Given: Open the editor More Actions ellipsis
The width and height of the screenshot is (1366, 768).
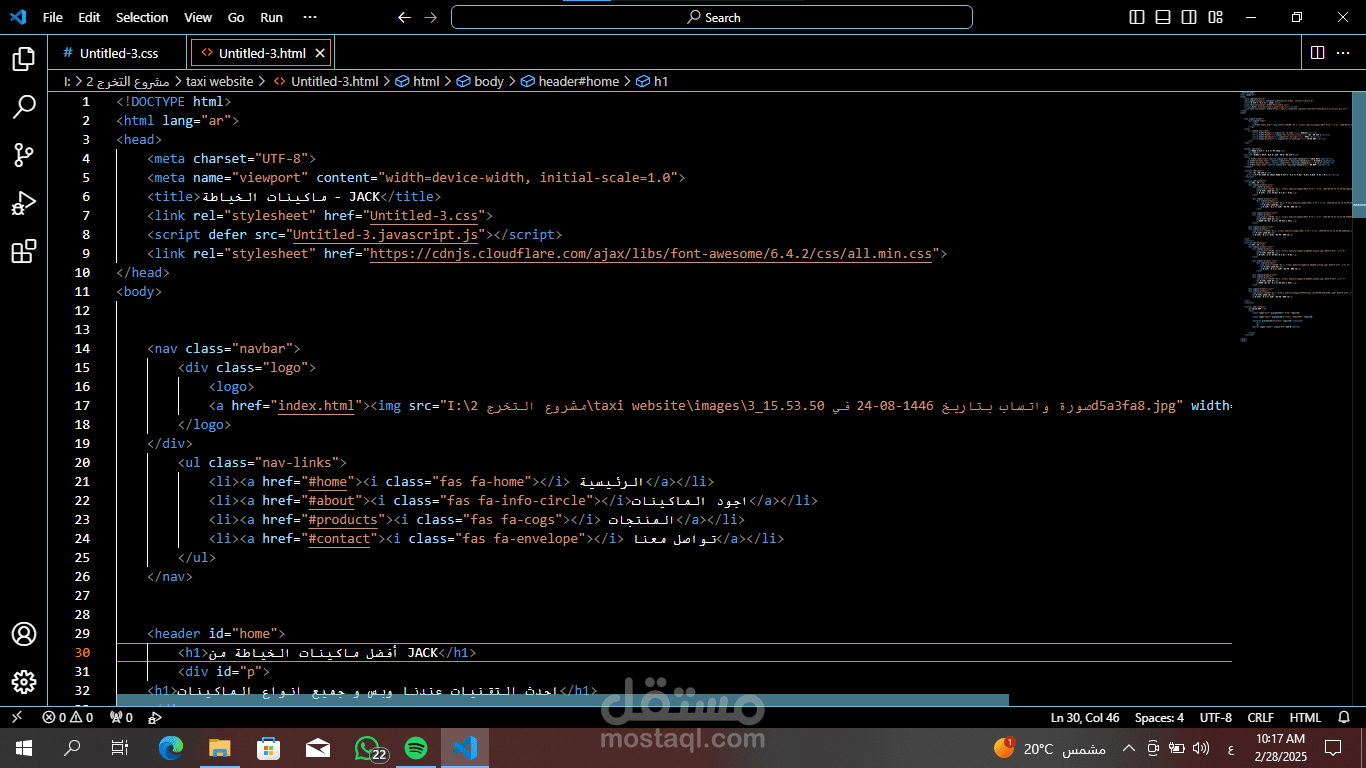Looking at the screenshot, I should pyautogui.click(x=1345, y=52).
